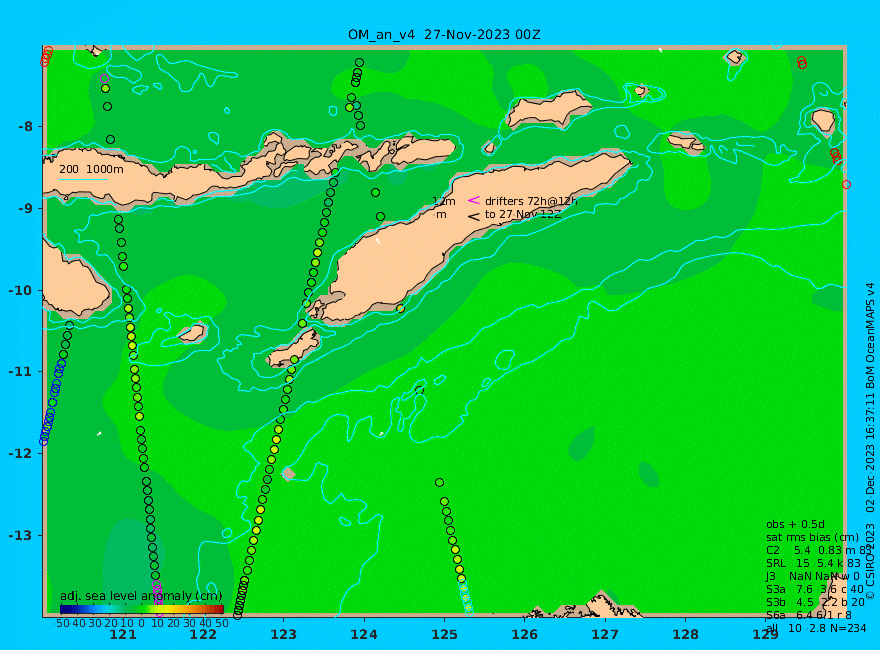
Task: Click the longitude axis label 122
Action: (x=203, y=634)
